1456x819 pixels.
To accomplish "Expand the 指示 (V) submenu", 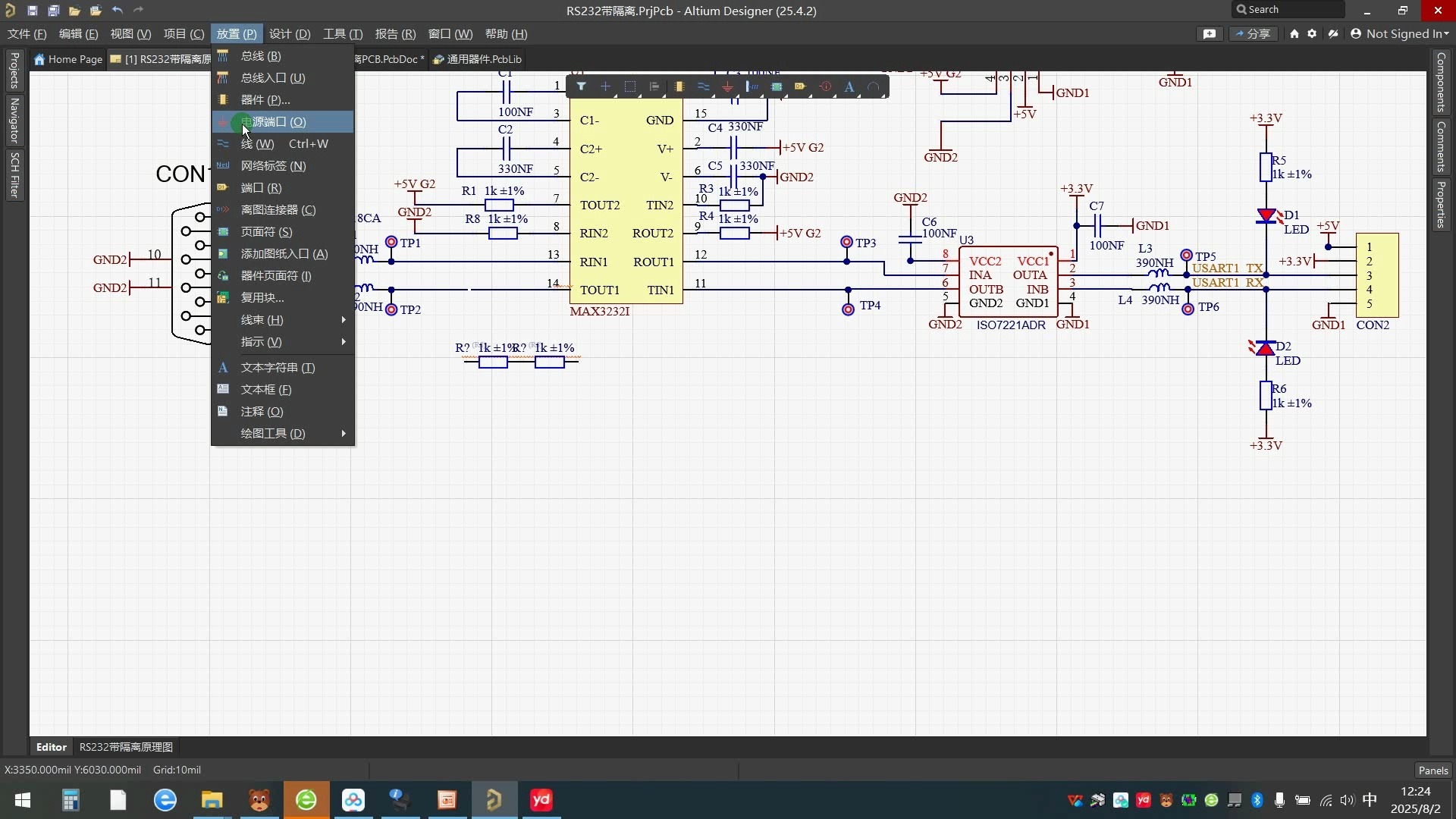I will (x=283, y=342).
